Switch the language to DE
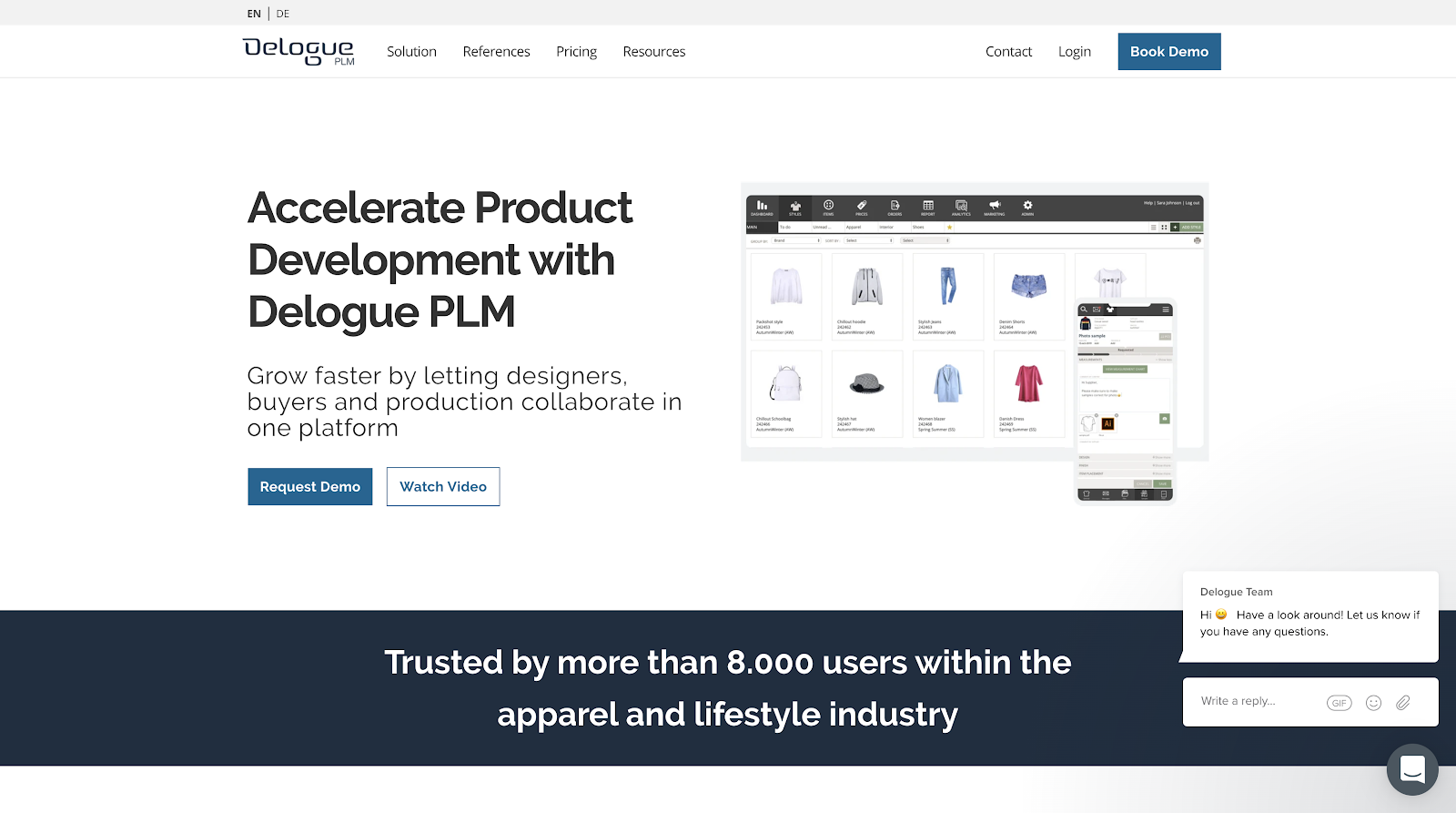1456x813 pixels. pyautogui.click(x=283, y=14)
